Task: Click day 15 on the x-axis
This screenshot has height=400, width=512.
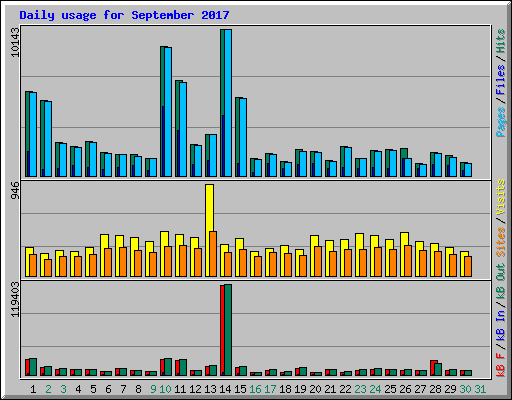Action: tap(240, 389)
